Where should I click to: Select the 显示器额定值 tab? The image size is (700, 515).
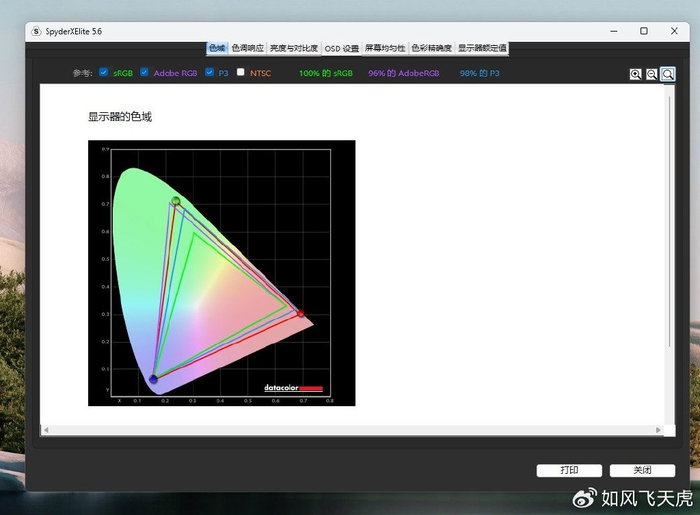coord(483,48)
